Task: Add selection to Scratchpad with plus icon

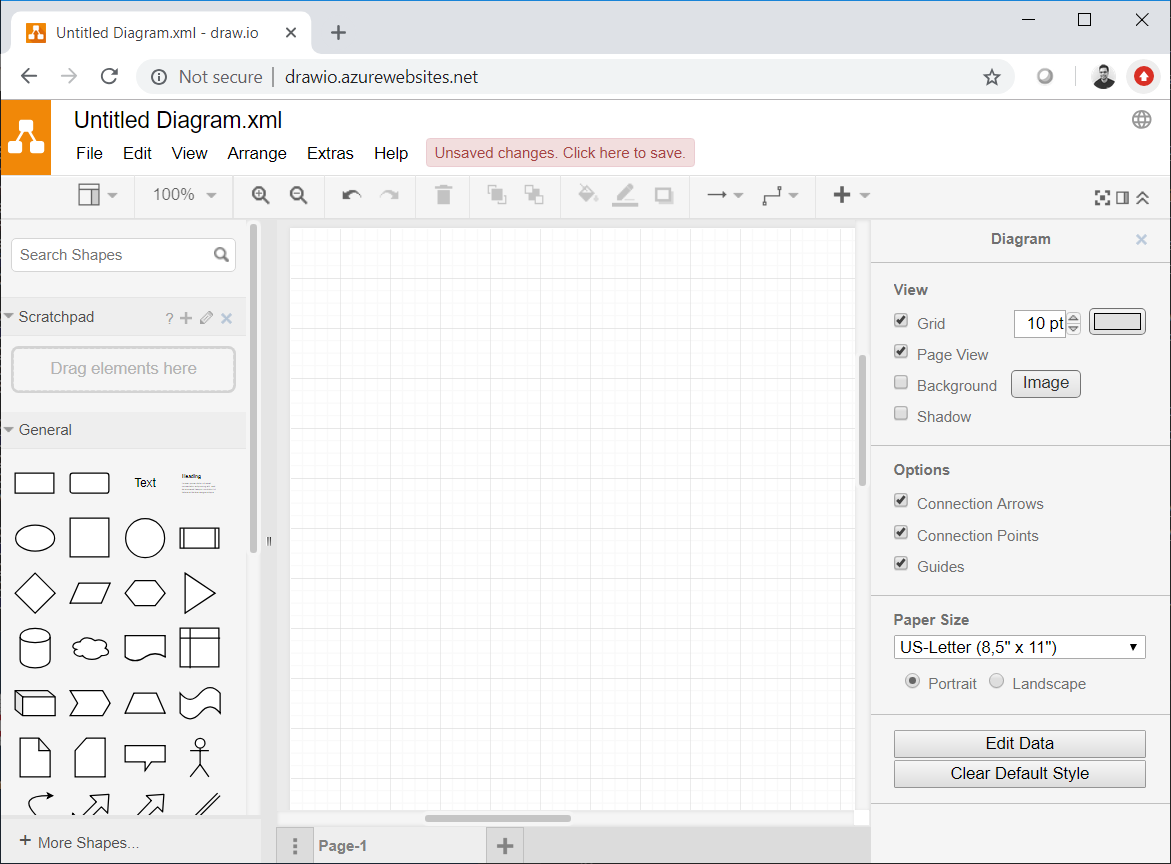Action: pos(186,318)
